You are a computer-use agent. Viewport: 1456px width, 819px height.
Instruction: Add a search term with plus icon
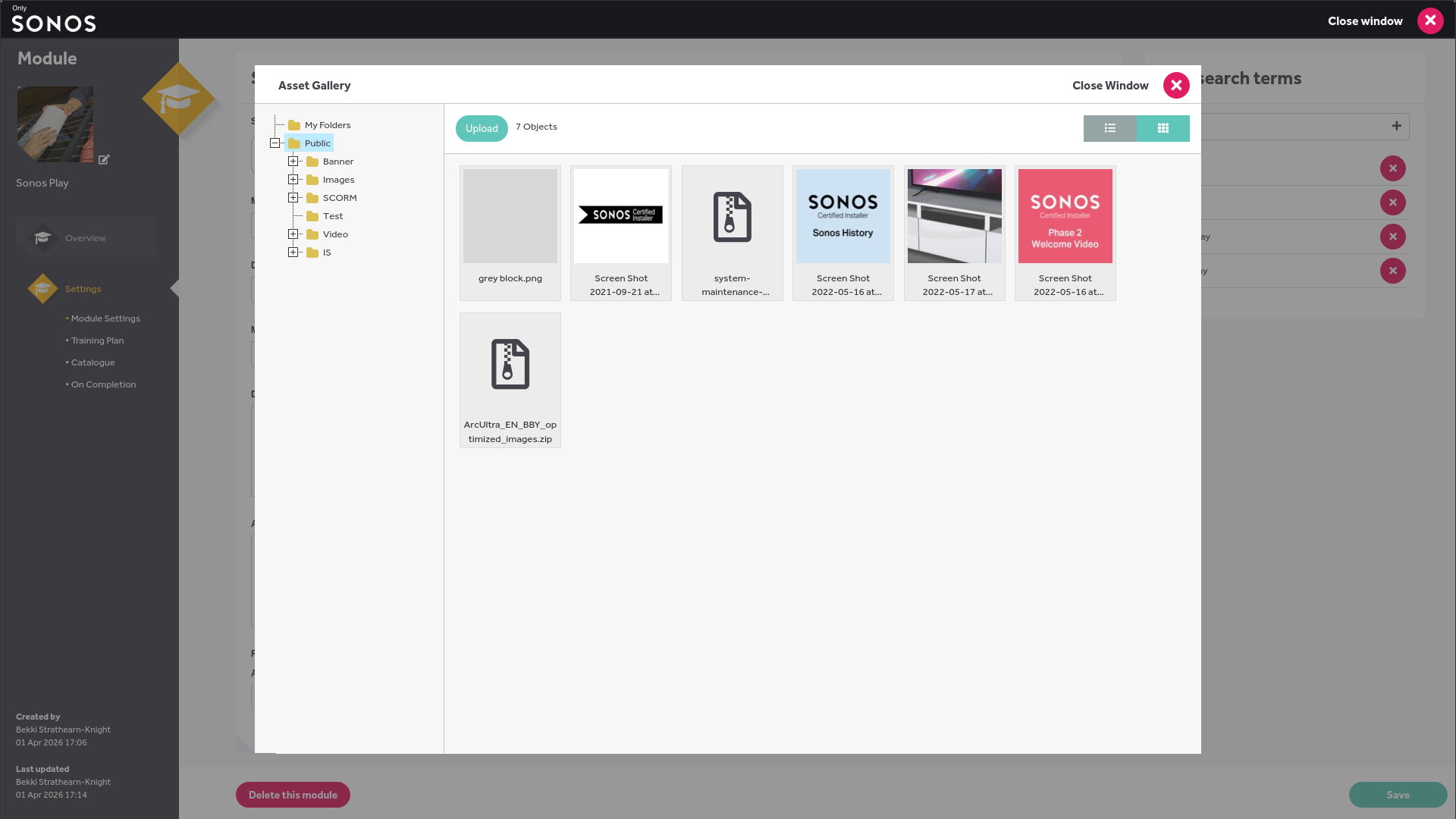point(1396,126)
